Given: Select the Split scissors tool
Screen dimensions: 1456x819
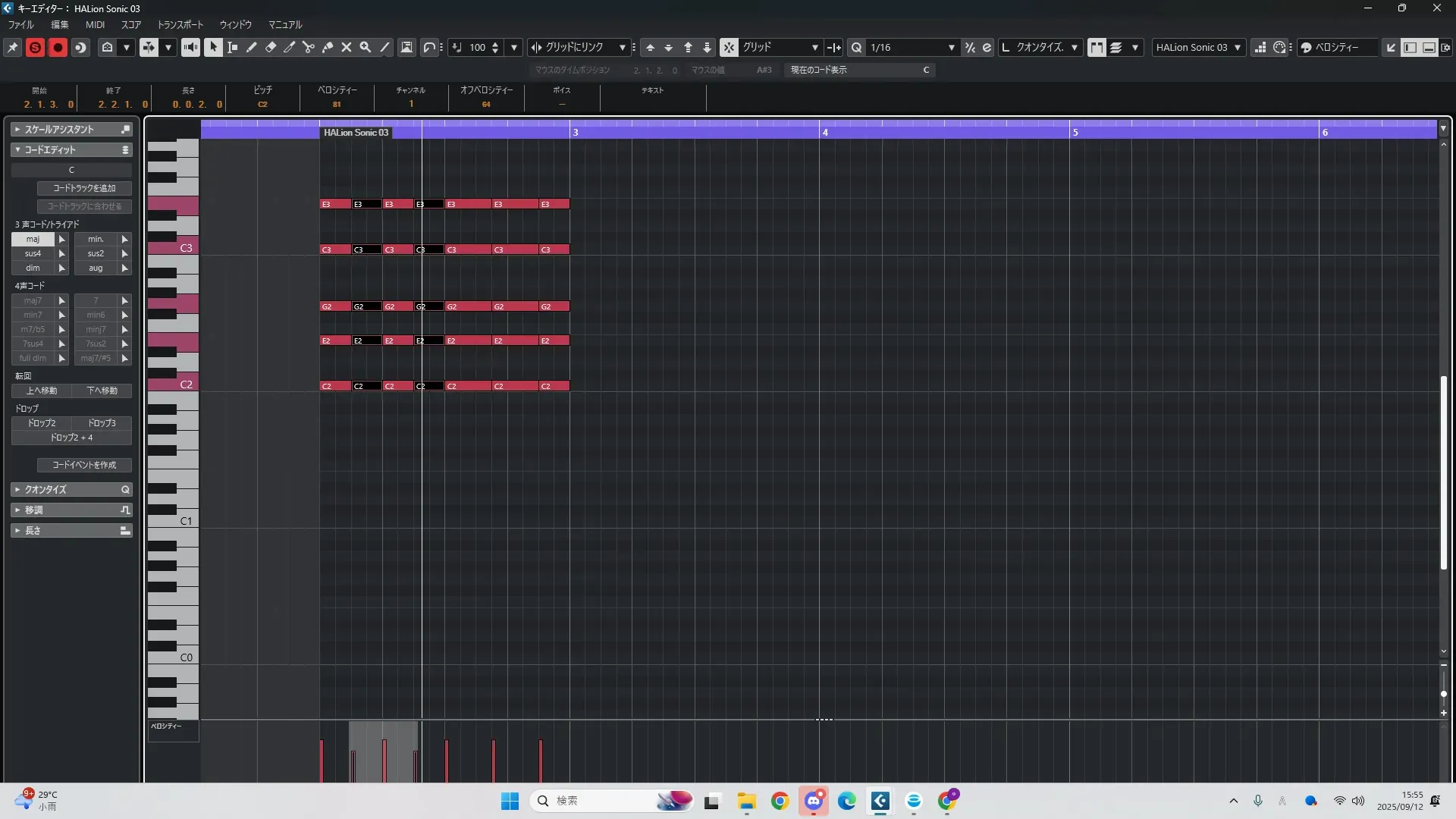Looking at the screenshot, I should point(309,47).
